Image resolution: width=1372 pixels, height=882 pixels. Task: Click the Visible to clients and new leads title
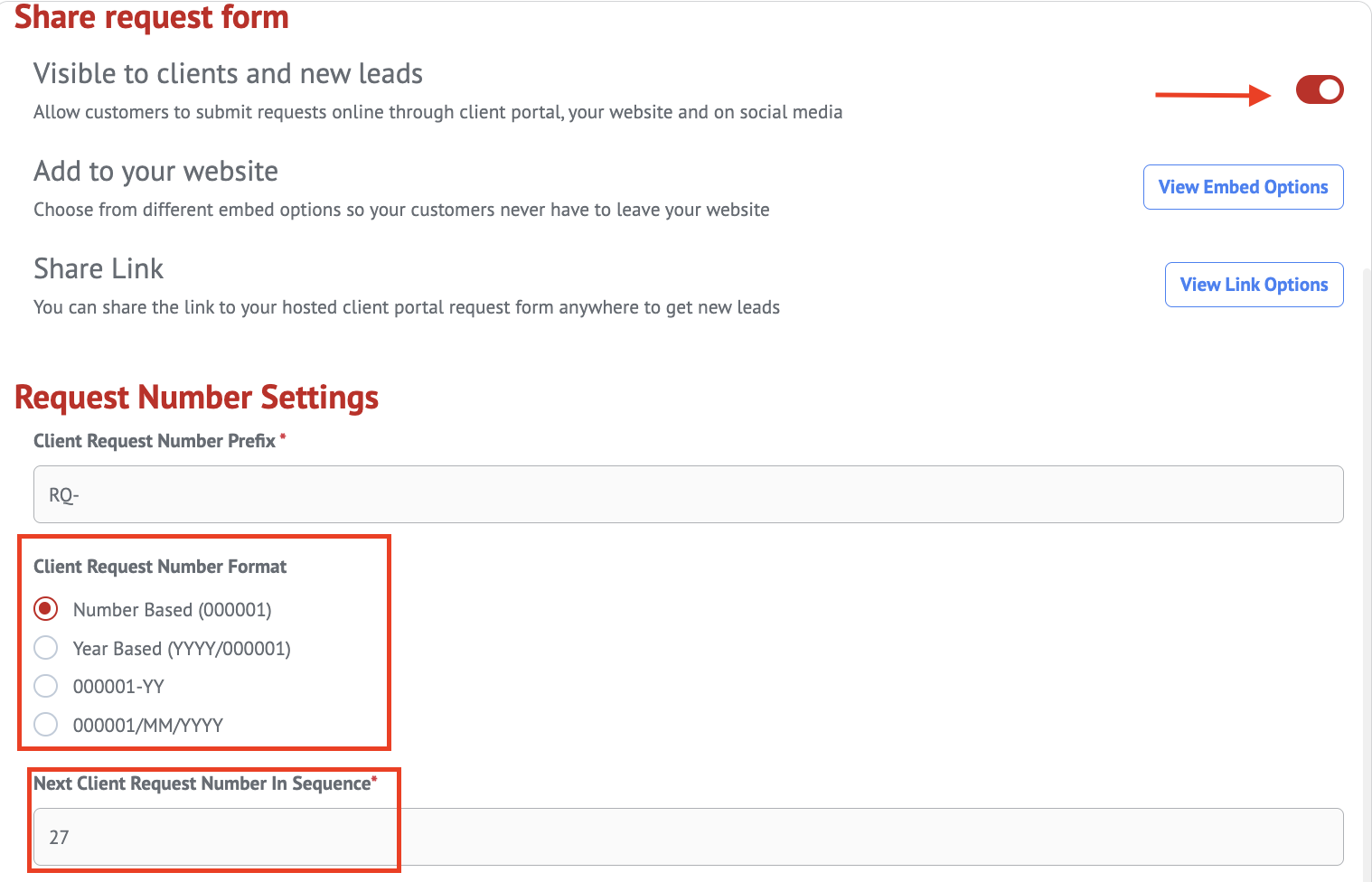click(x=228, y=73)
